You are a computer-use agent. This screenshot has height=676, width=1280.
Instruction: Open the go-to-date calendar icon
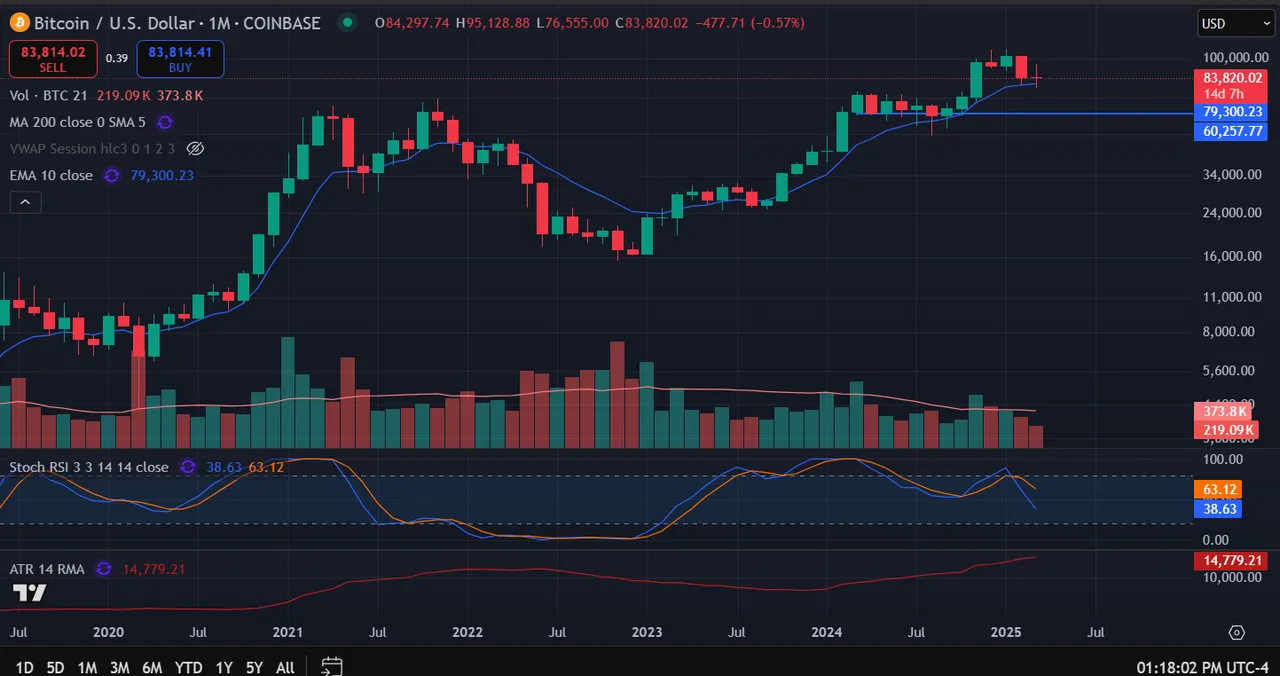(332, 666)
